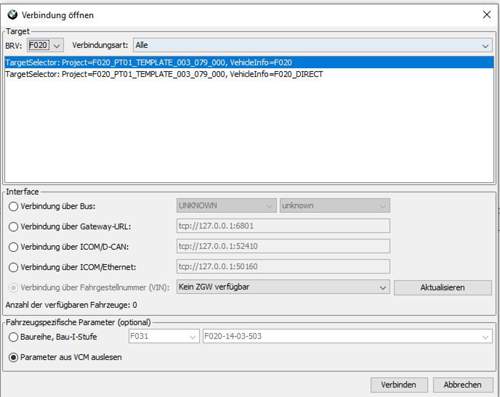This screenshot has width=500, height=397.
Task: Select Verbindung über Bus radio button
Action: pos(13,206)
